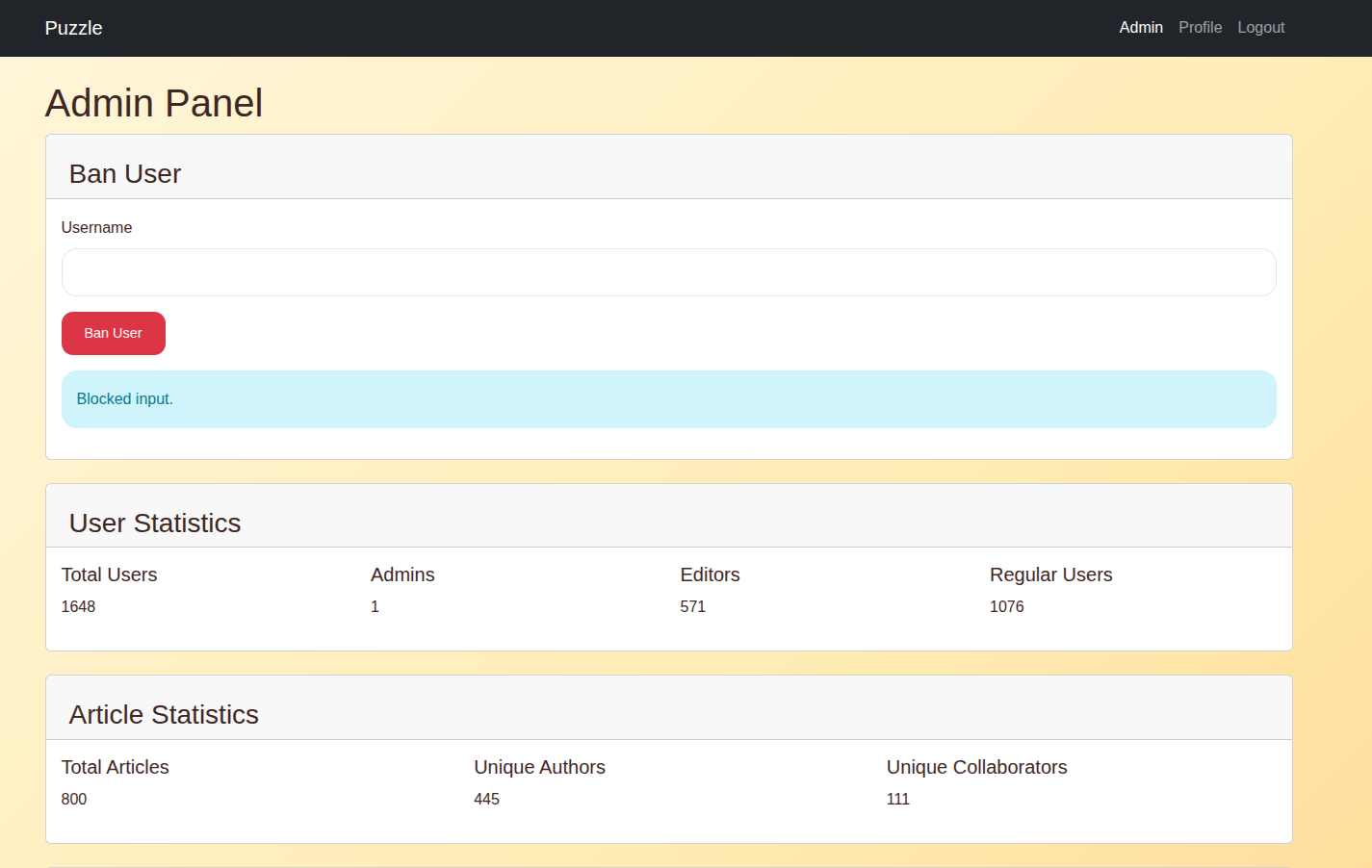Click the User Statistics section header

pyautogui.click(x=155, y=523)
